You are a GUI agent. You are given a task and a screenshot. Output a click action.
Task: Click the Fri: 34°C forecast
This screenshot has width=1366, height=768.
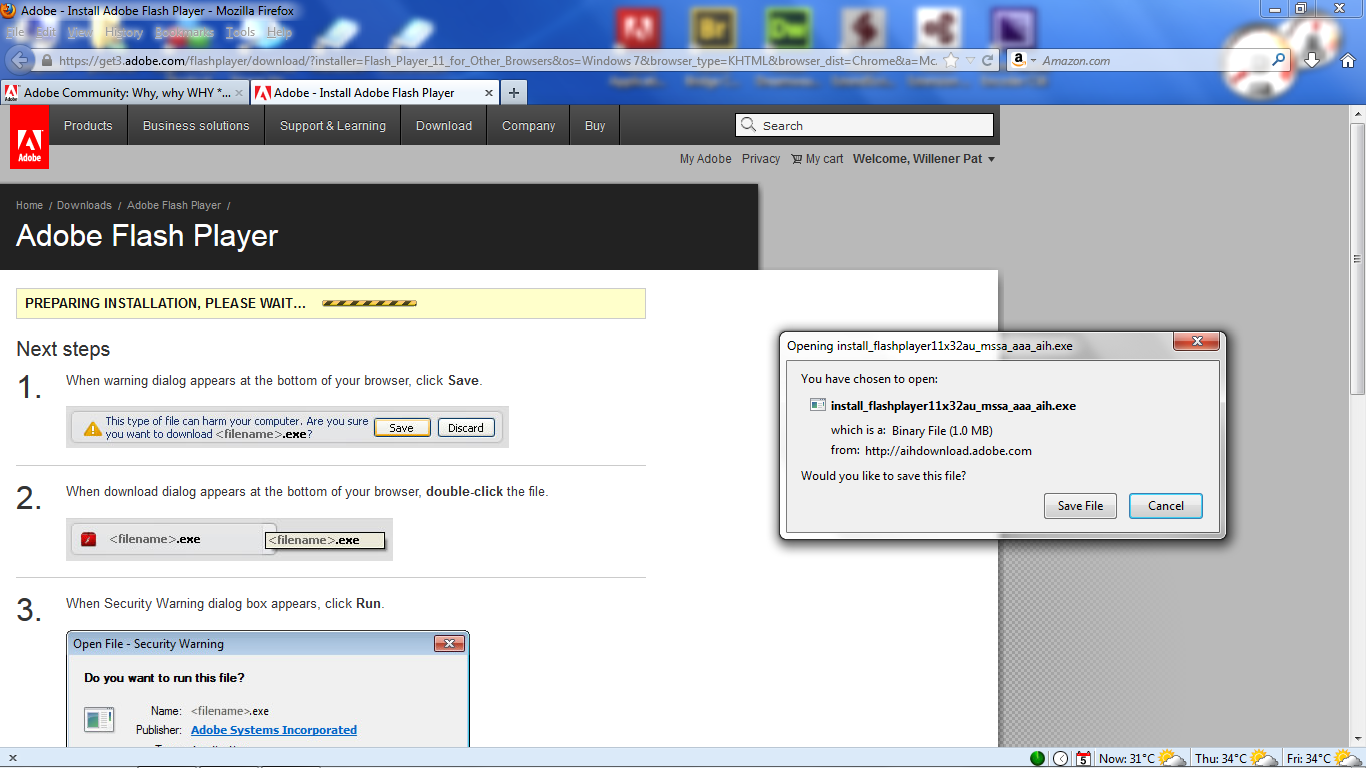coord(1323,759)
